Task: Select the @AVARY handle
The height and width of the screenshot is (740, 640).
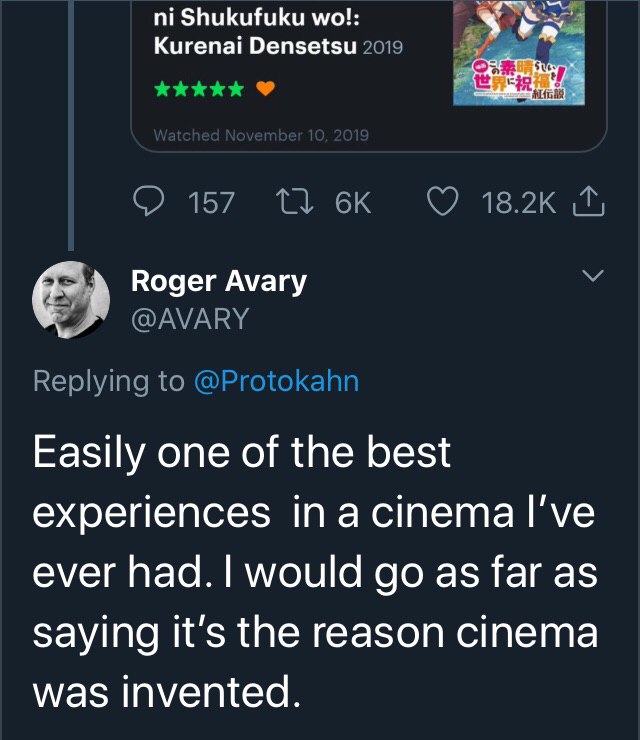Action: coord(189,318)
